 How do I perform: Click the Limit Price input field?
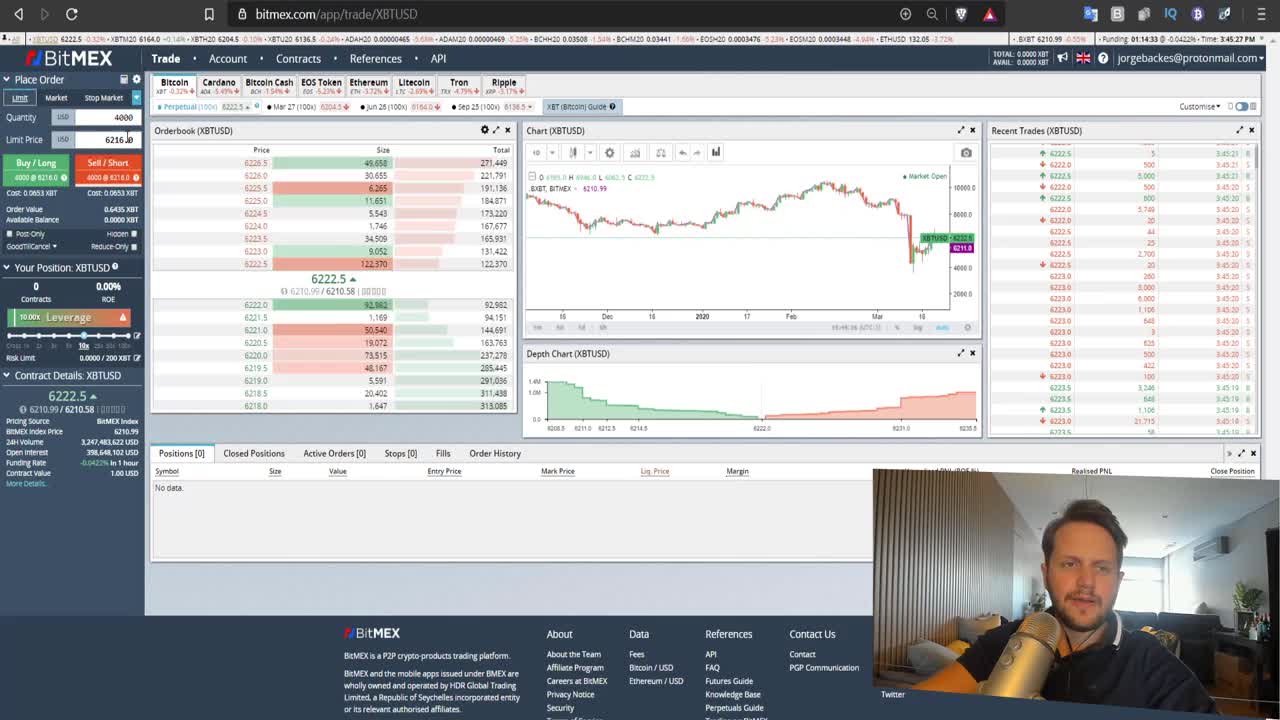(x=107, y=139)
